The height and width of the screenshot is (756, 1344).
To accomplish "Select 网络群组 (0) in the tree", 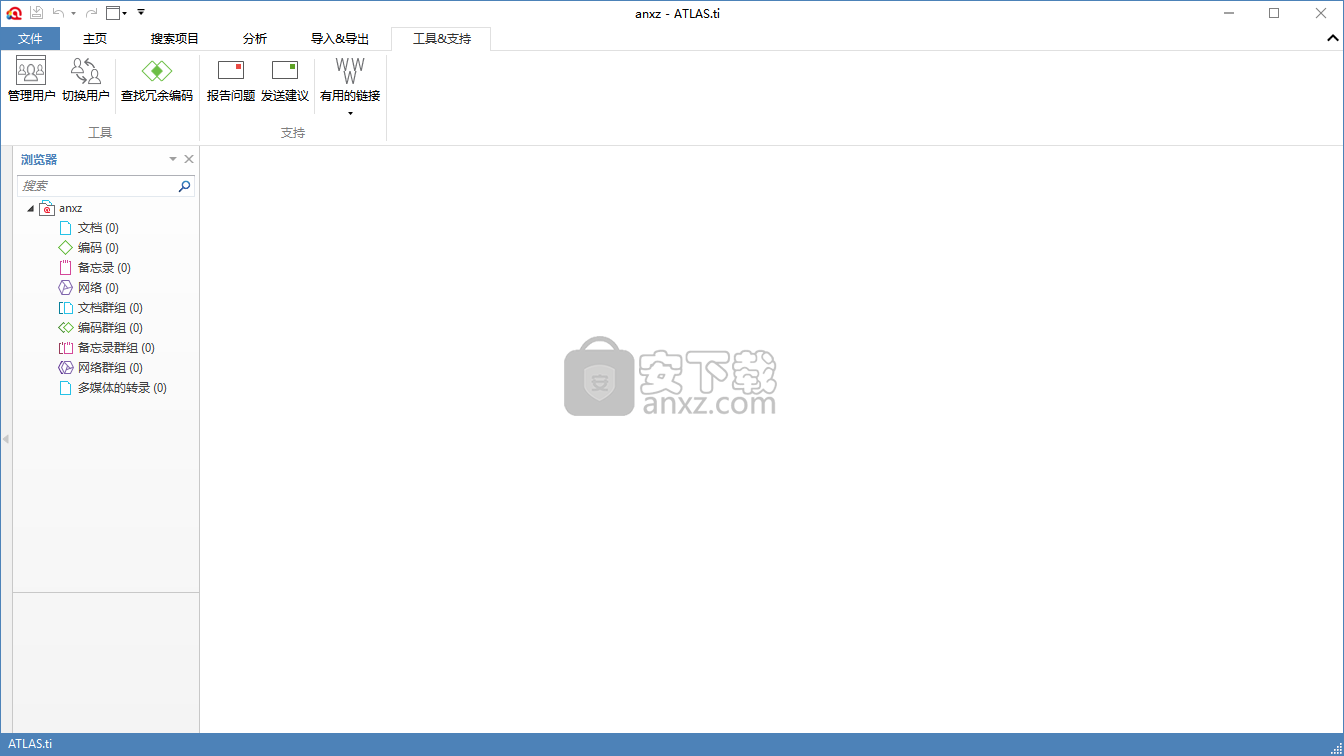I will point(110,368).
